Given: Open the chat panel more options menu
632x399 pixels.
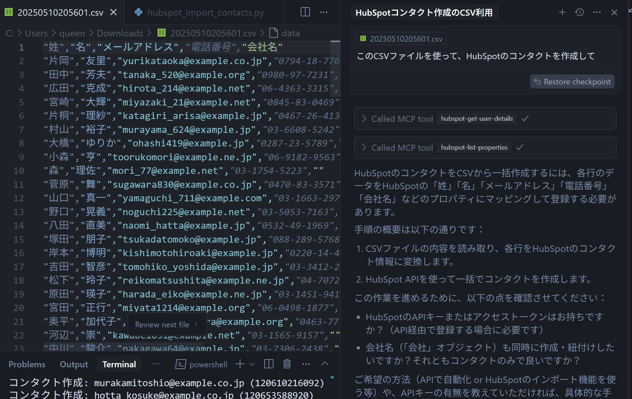Looking at the screenshot, I should (597, 12).
